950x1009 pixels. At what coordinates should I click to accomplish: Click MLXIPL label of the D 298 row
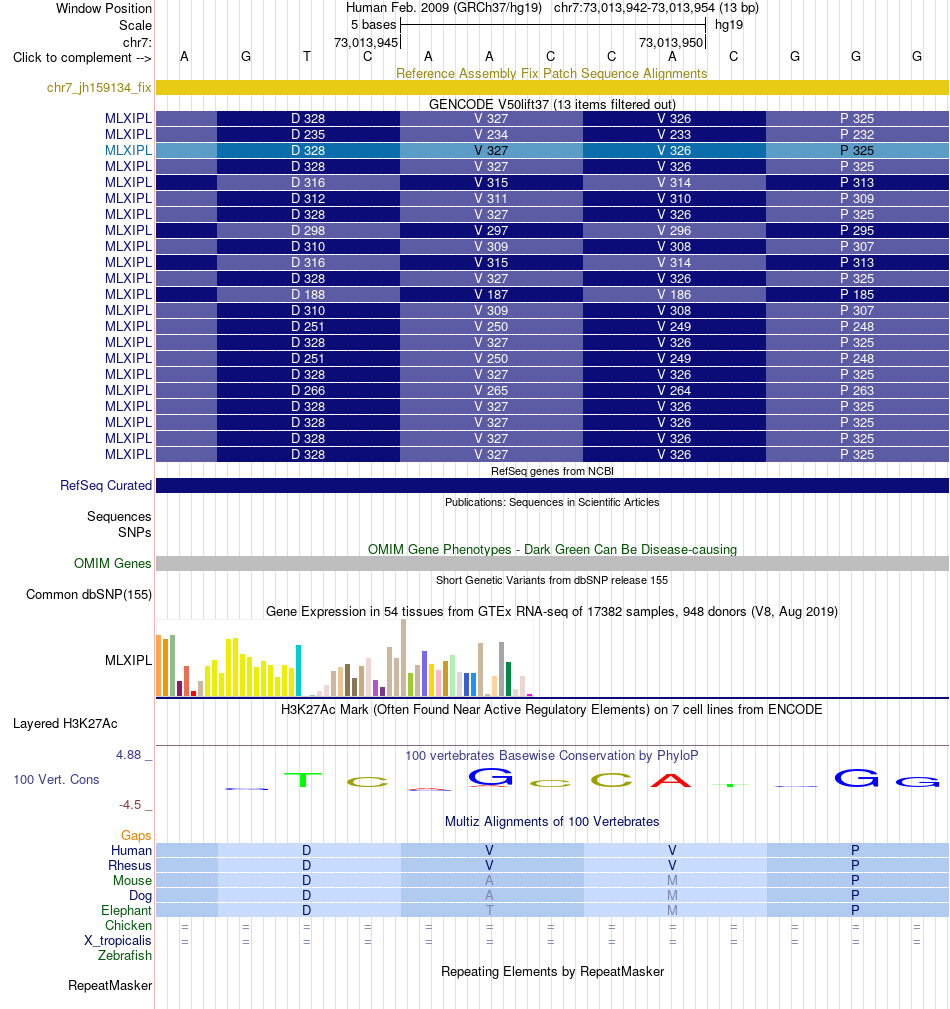[128, 230]
